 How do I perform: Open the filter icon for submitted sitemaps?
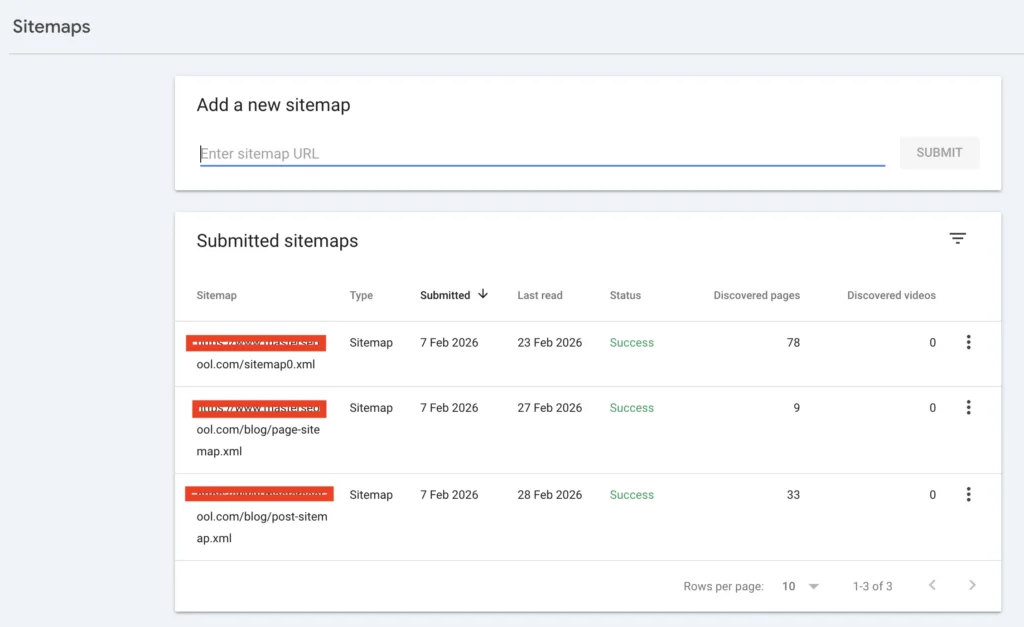point(957,238)
